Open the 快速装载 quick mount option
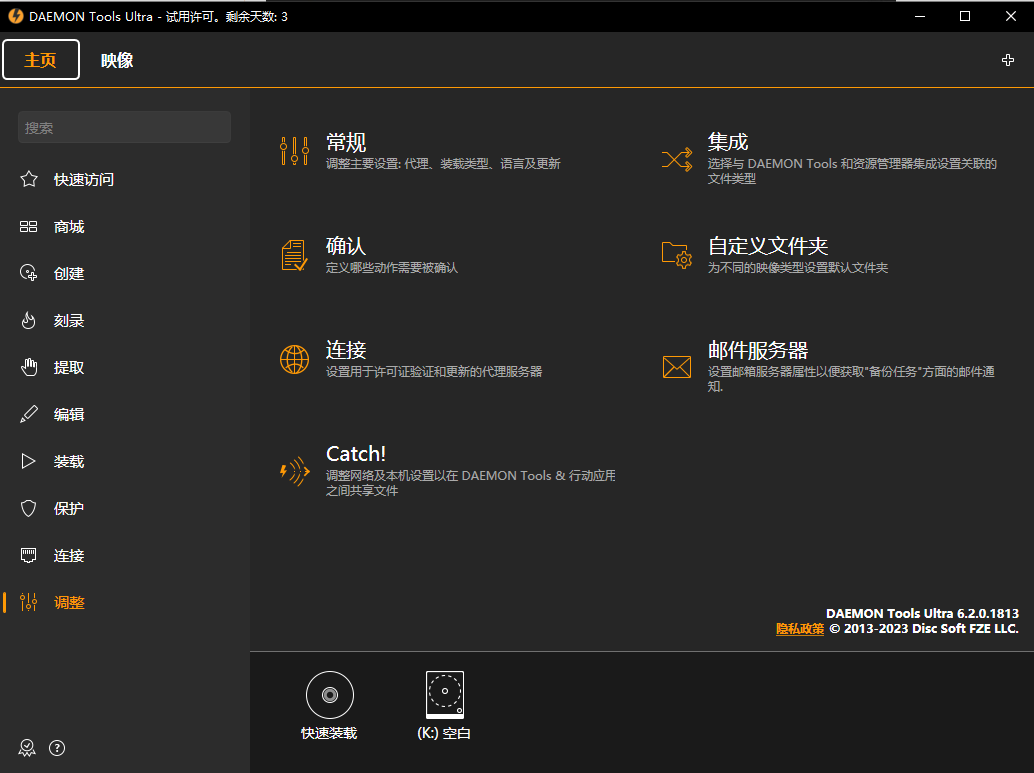 pyautogui.click(x=329, y=704)
